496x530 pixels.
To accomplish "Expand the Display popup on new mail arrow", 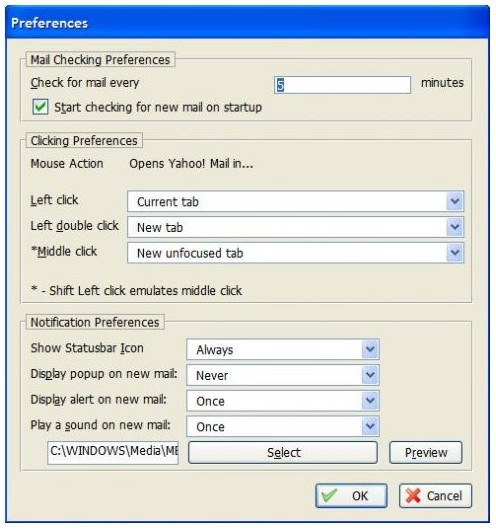I will (370, 375).
